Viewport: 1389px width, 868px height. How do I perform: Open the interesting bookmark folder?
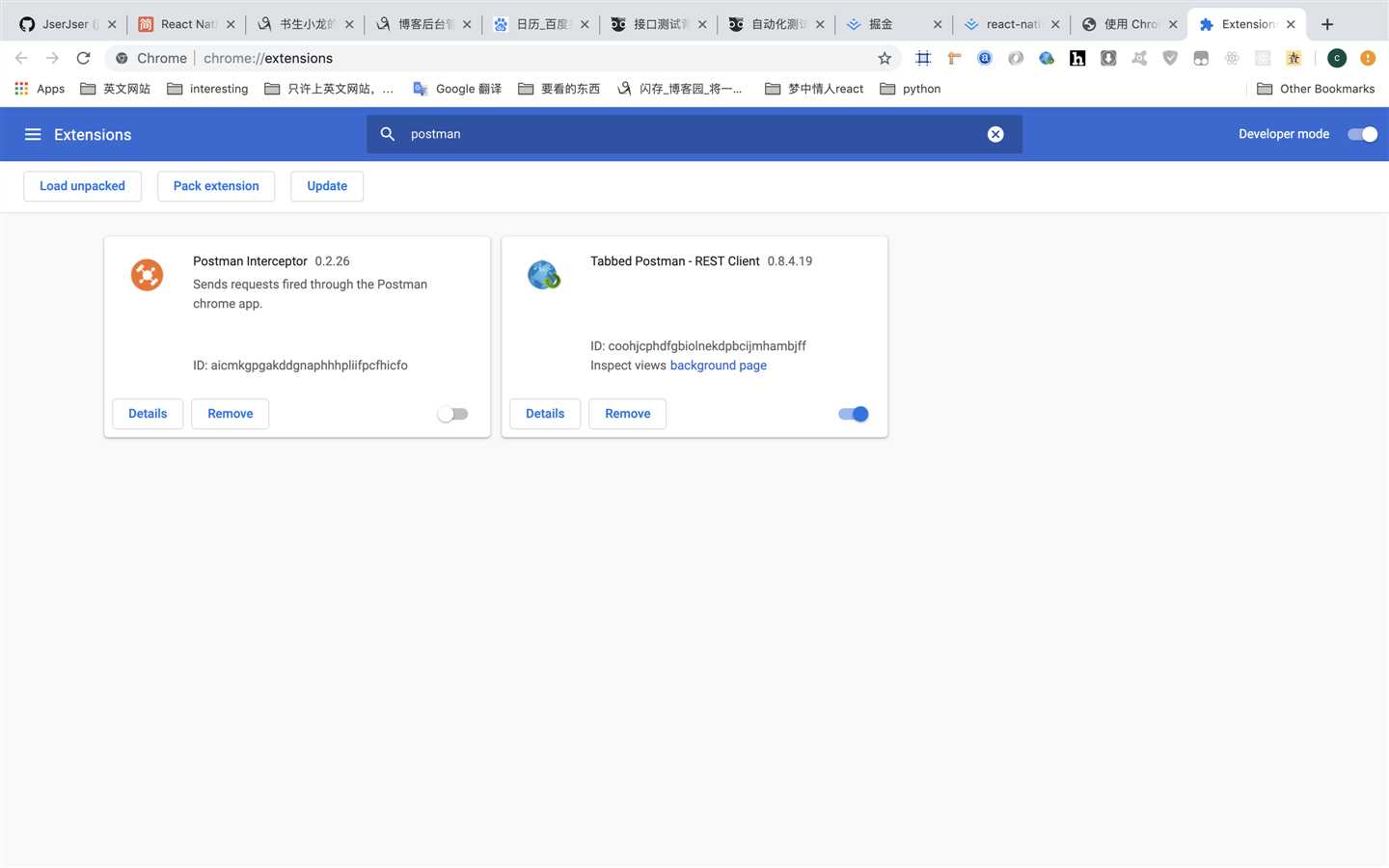[207, 89]
